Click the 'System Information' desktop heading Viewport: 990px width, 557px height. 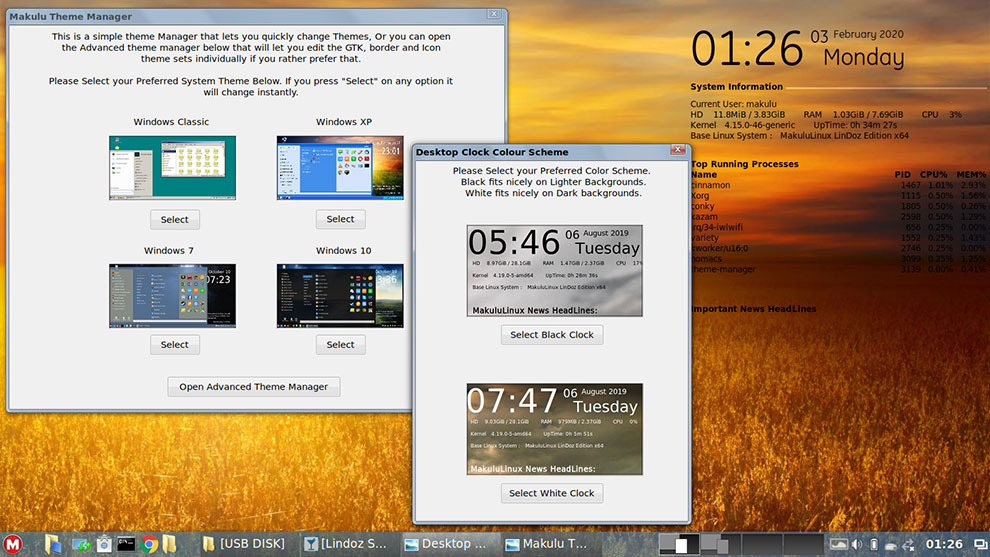tap(736, 87)
